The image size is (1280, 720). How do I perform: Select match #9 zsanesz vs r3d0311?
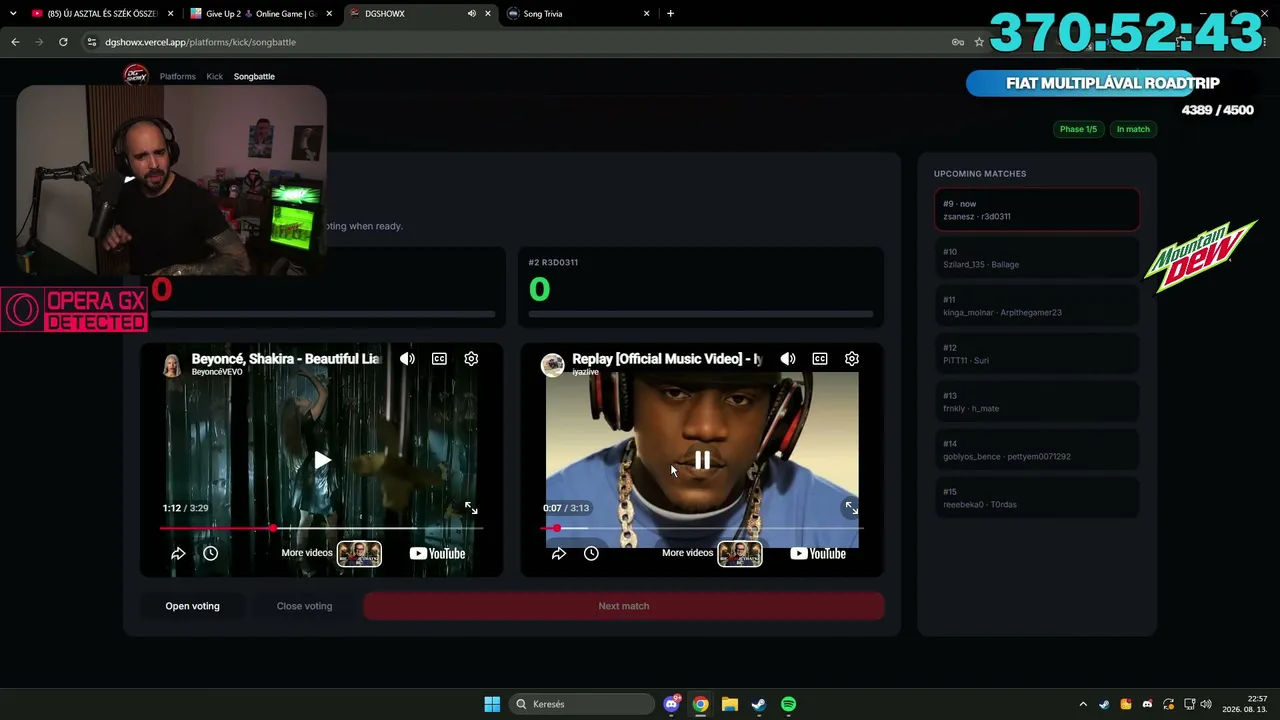pos(1037,210)
